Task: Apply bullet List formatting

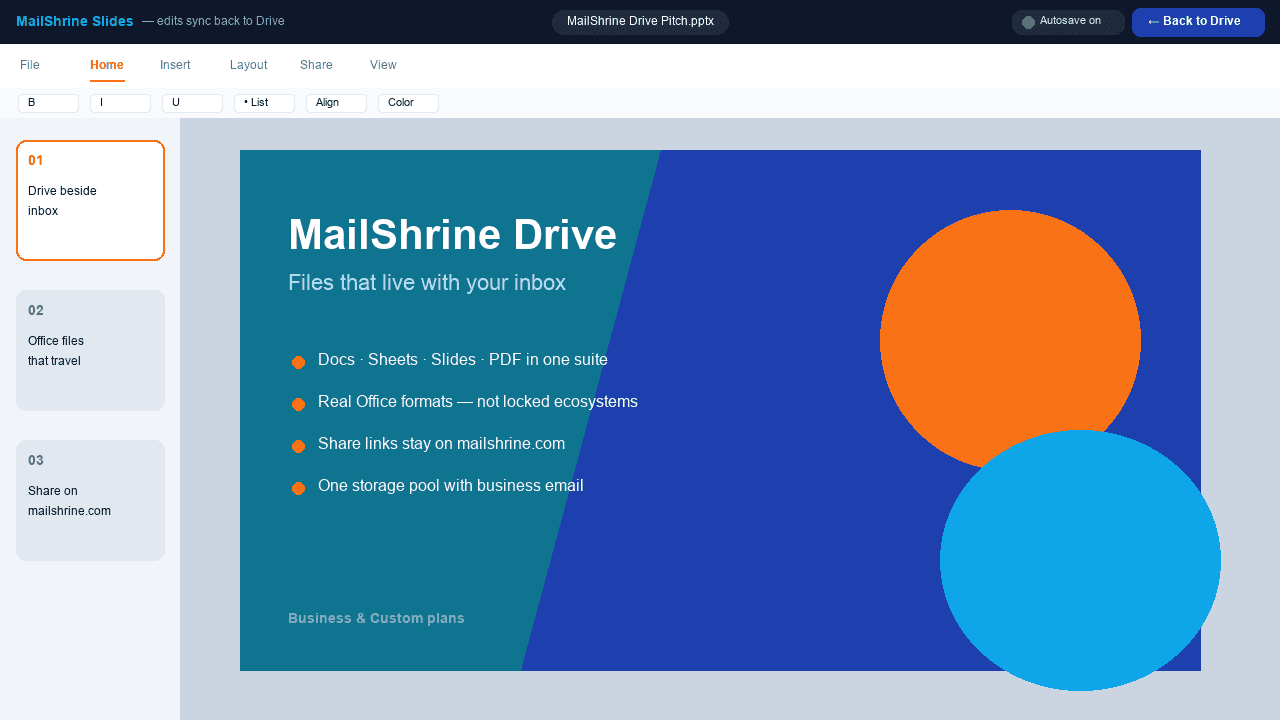Action: pos(264,103)
